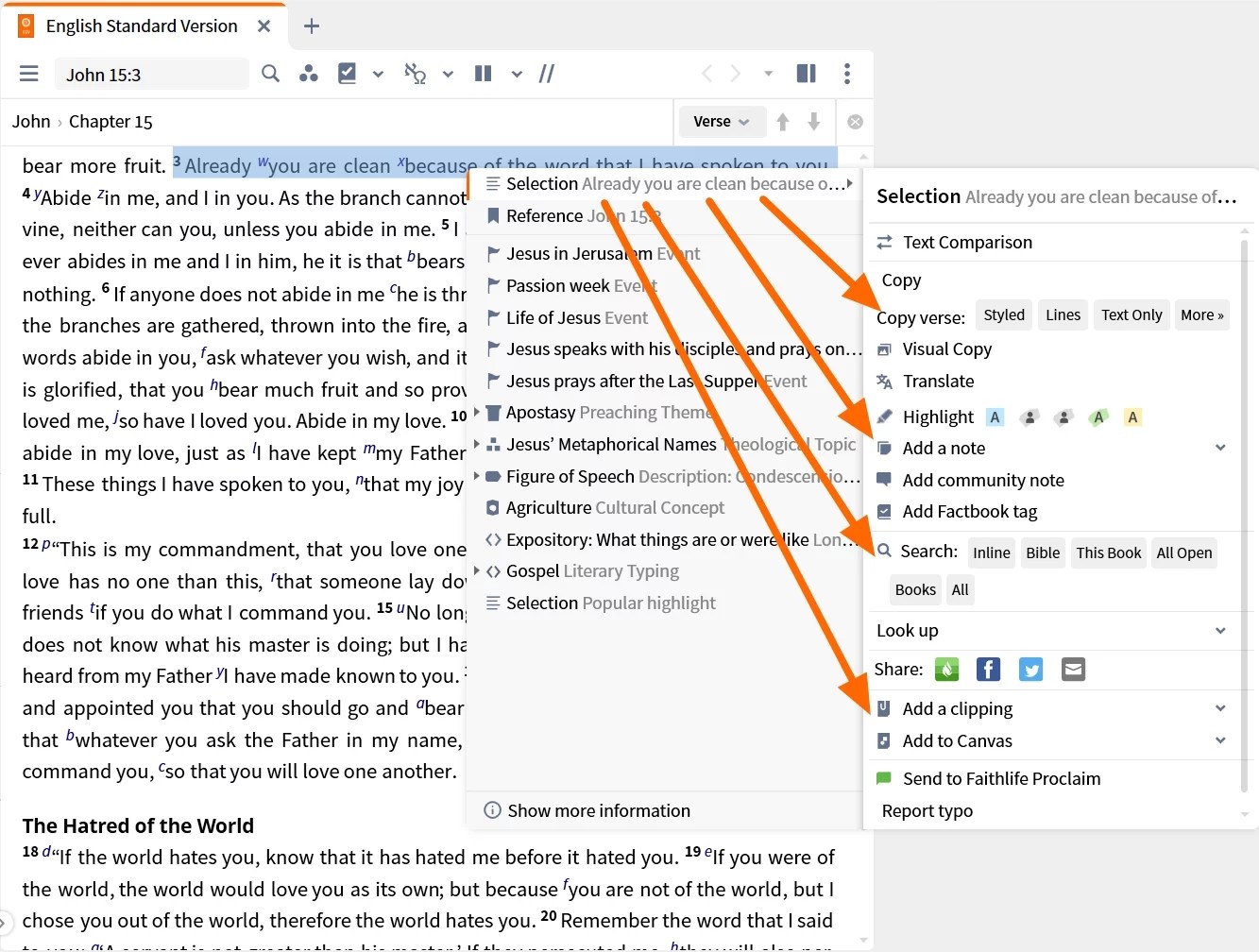Click the Add Factbook tag icon
Screen dimensions: 1259x952
pos(884,512)
